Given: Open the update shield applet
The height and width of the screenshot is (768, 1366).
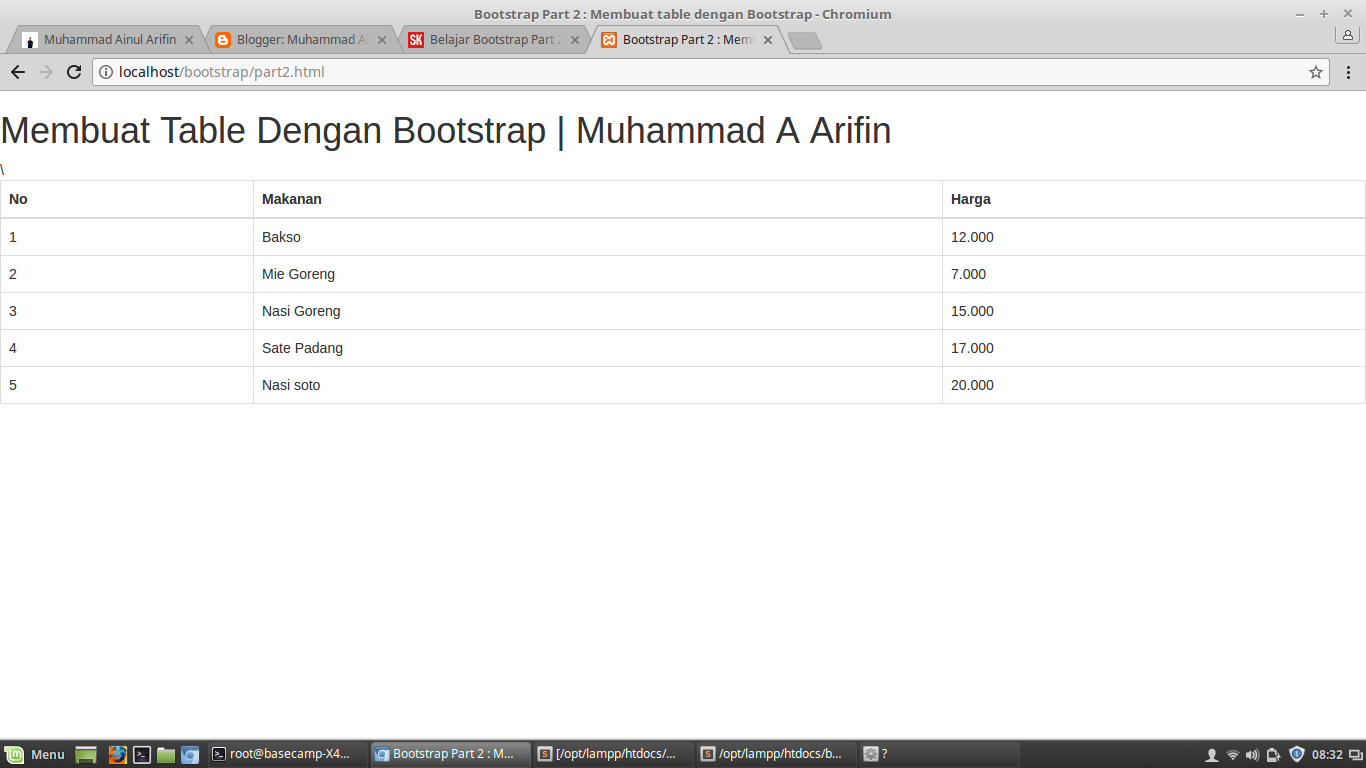Looking at the screenshot, I should 1295,754.
